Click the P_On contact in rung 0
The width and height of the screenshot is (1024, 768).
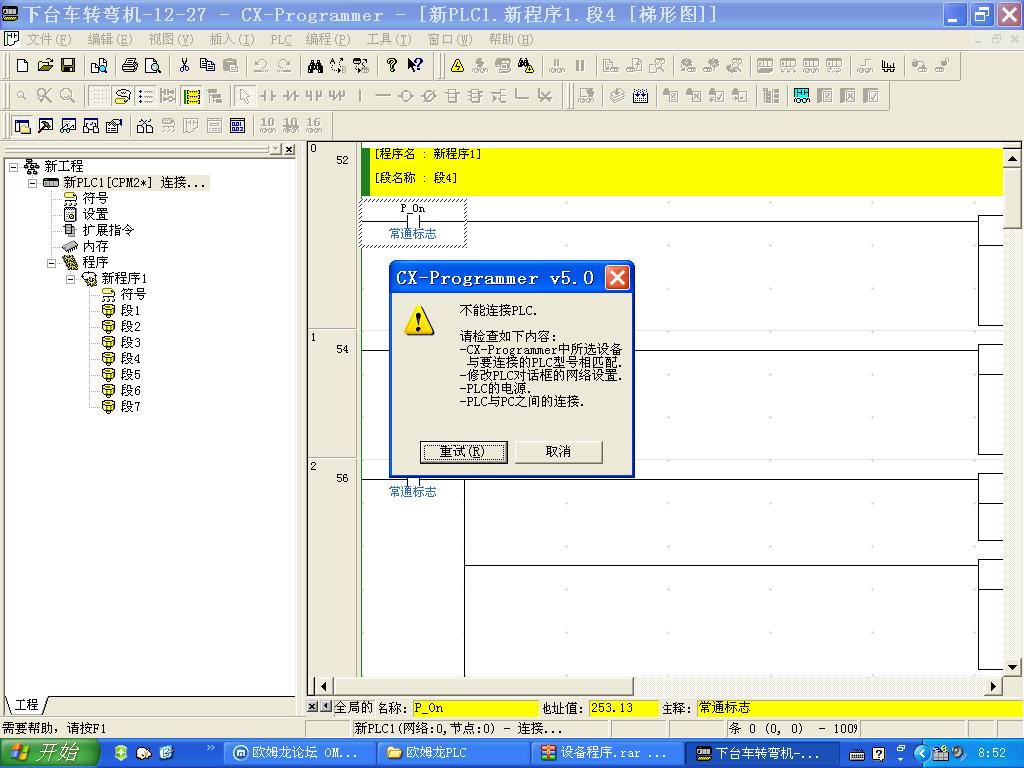413,221
